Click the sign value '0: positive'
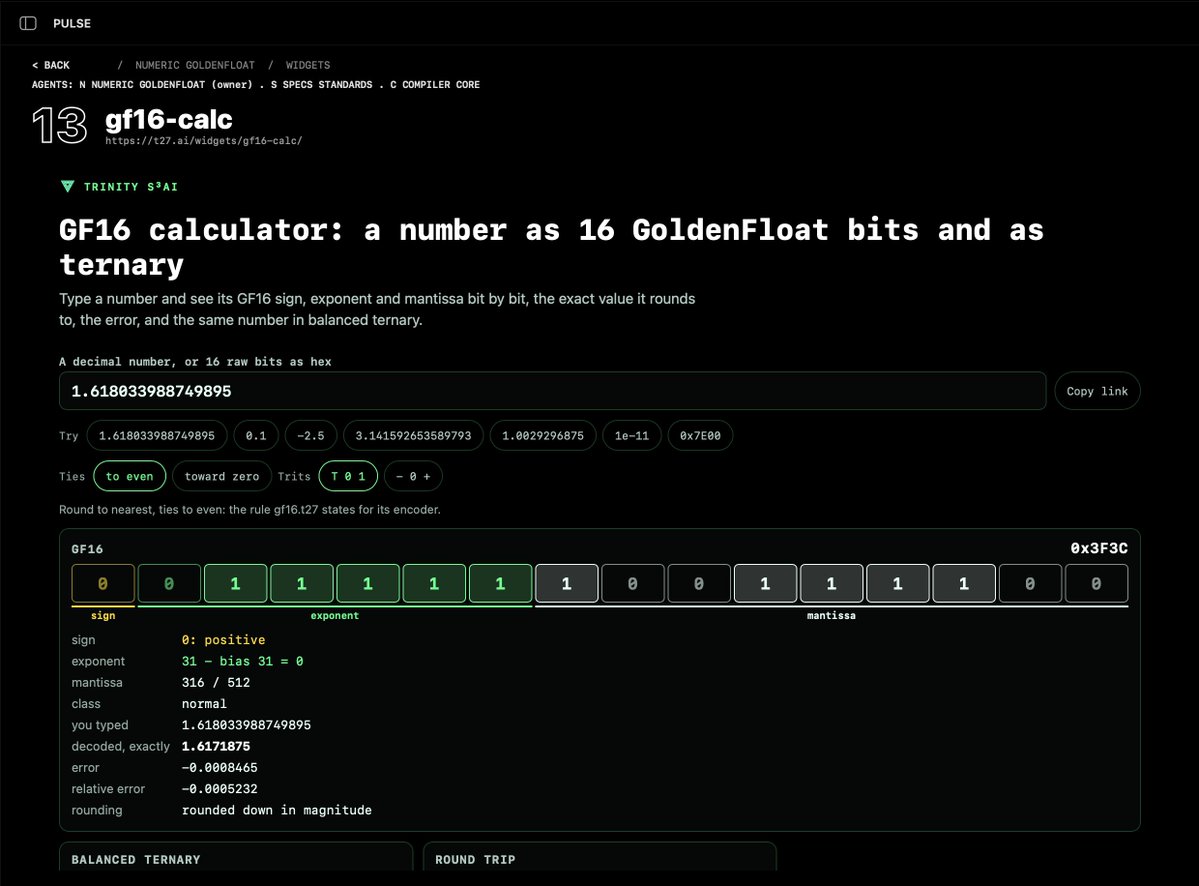Screen dimensions: 1199x886 pos(223,640)
